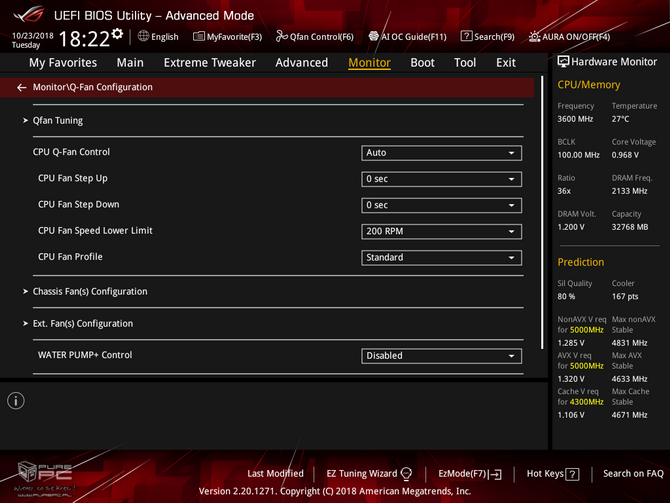The height and width of the screenshot is (503, 670).
Task: Open Qfan Control(F6) fan icon
Action: 282,36
